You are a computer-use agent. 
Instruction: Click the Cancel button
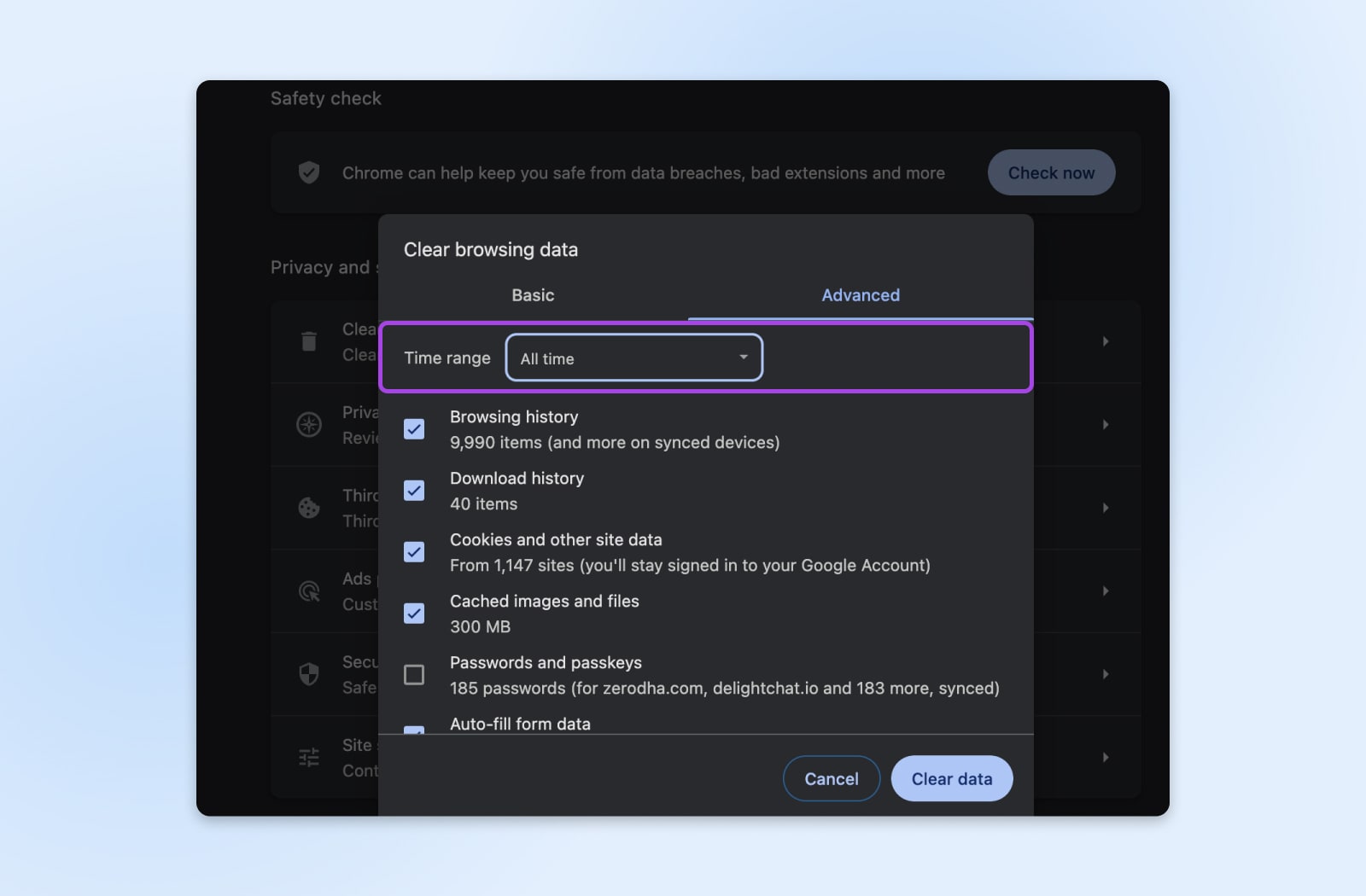tap(831, 778)
